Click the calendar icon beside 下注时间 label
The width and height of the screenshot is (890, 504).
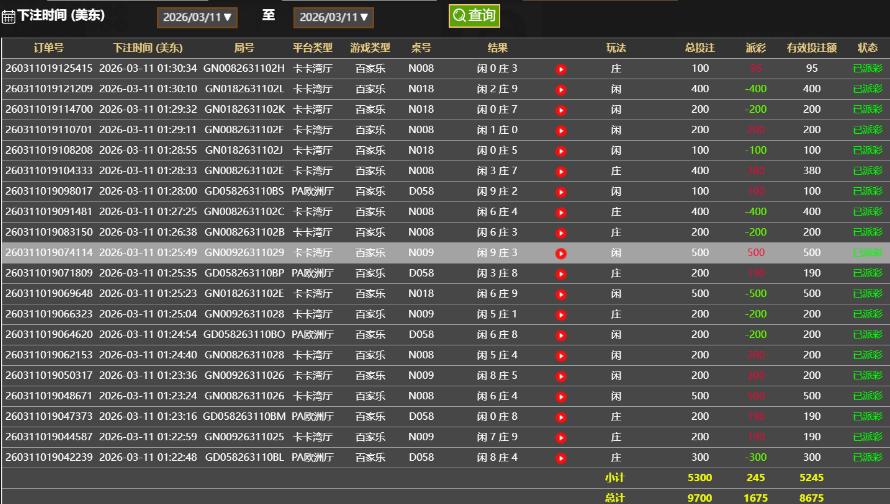(x=8, y=16)
